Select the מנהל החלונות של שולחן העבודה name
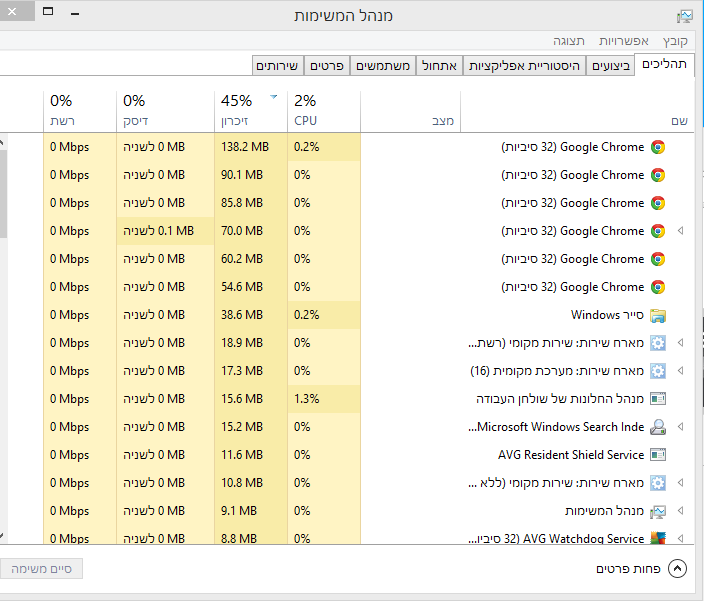The image size is (704, 601). [x=560, y=399]
